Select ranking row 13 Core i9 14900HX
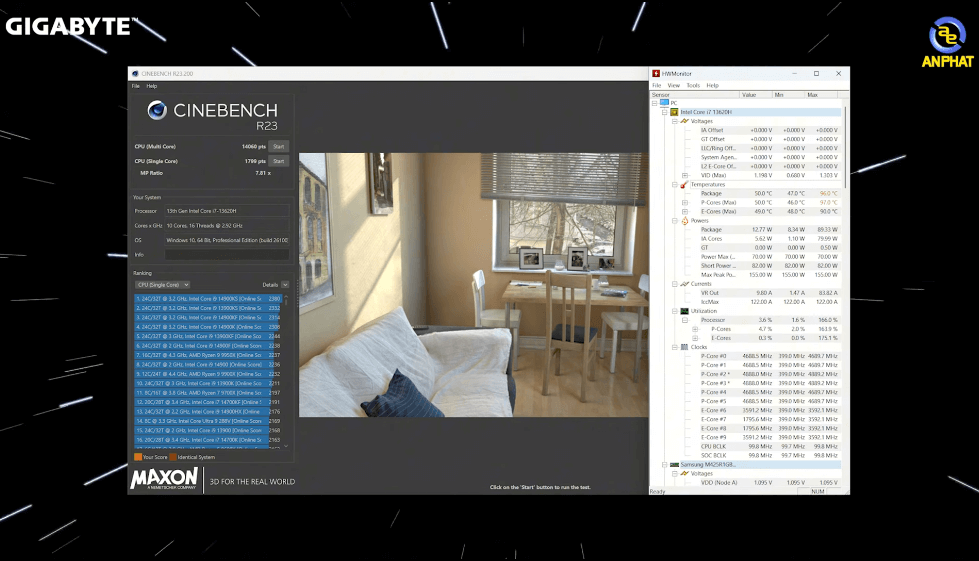The height and width of the screenshot is (561, 979). (x=208, y=411)
